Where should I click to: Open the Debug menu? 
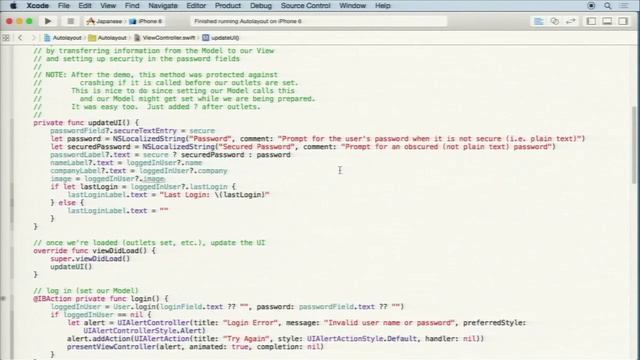click(x=260, y=6)
